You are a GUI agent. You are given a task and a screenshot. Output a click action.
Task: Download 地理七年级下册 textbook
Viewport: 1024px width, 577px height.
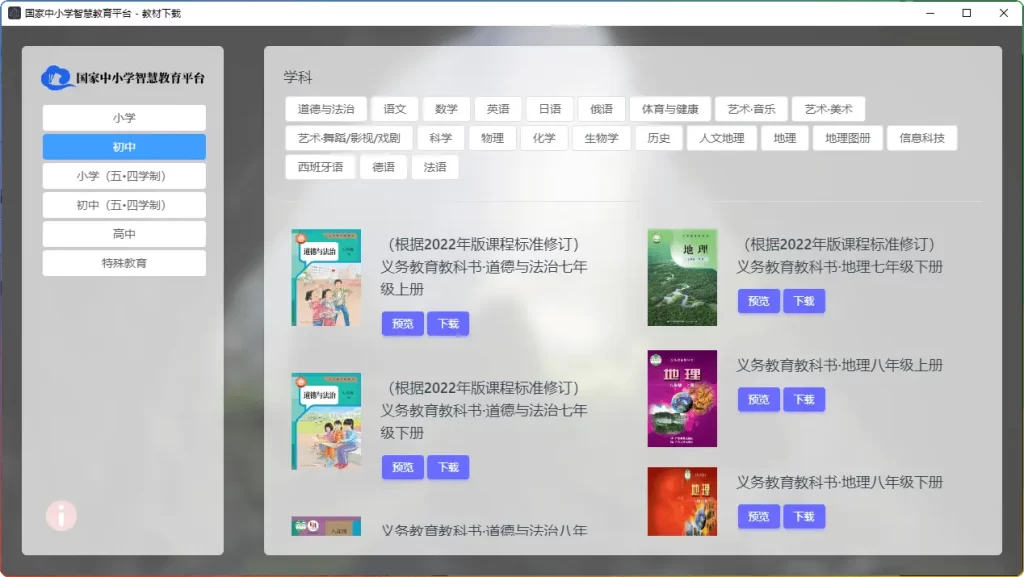[x=804, y=301]
